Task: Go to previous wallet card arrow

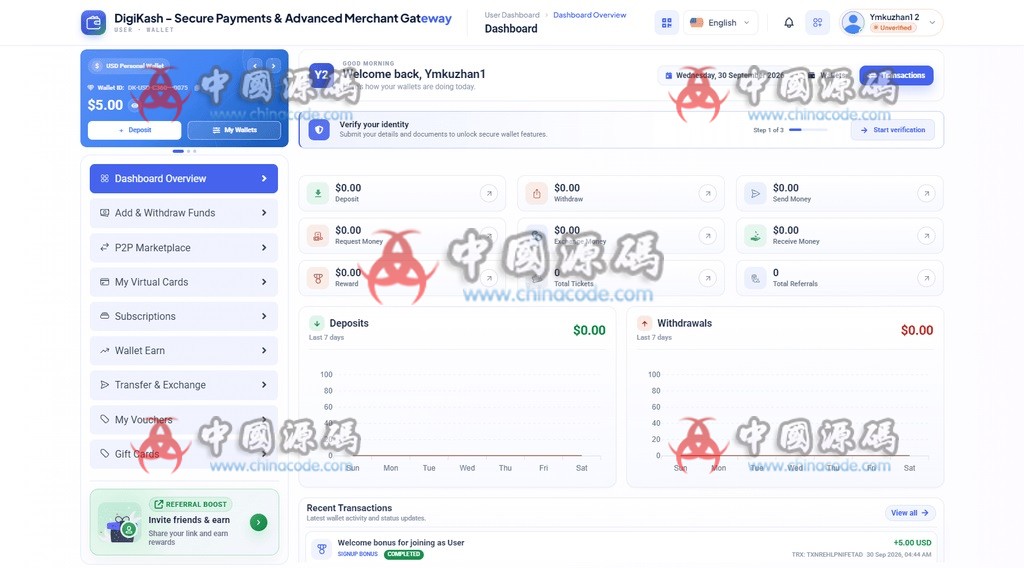Action: 255,65
